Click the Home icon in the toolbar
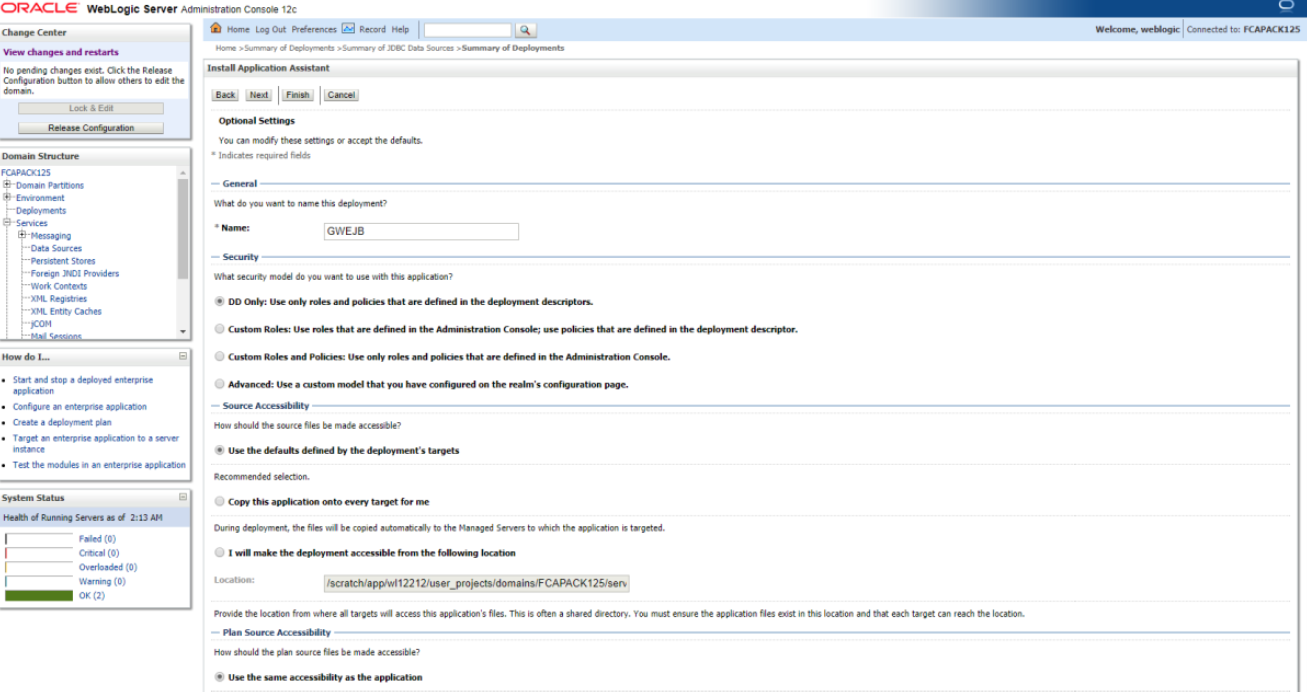This screenshot has width=1307, height=692. (216, 29)
